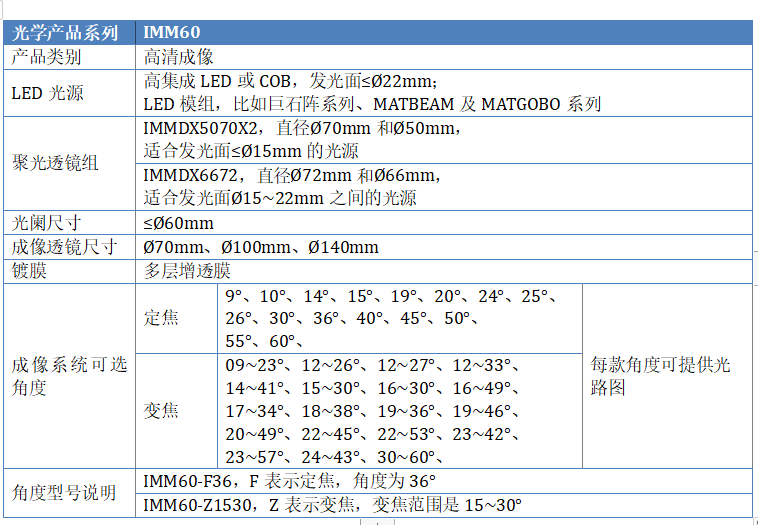The height and width of the screenshot is (525, 758).
Task: Click the 'IMMDX6672' lens description line
Action: tap(292, 175)
